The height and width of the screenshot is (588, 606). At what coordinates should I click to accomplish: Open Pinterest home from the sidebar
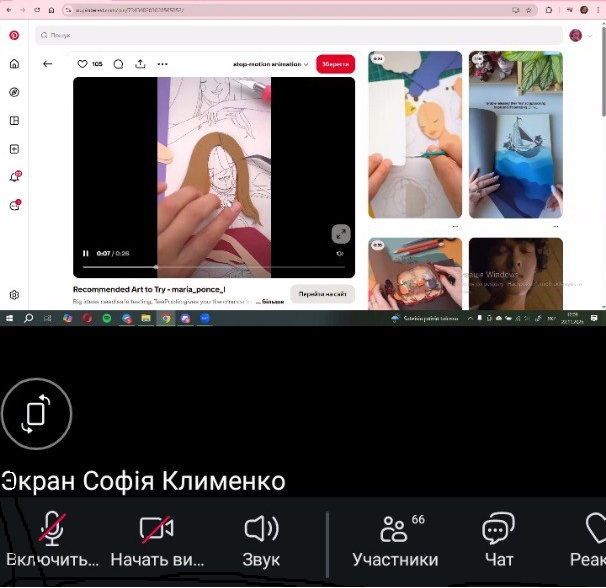pos(14,64)
